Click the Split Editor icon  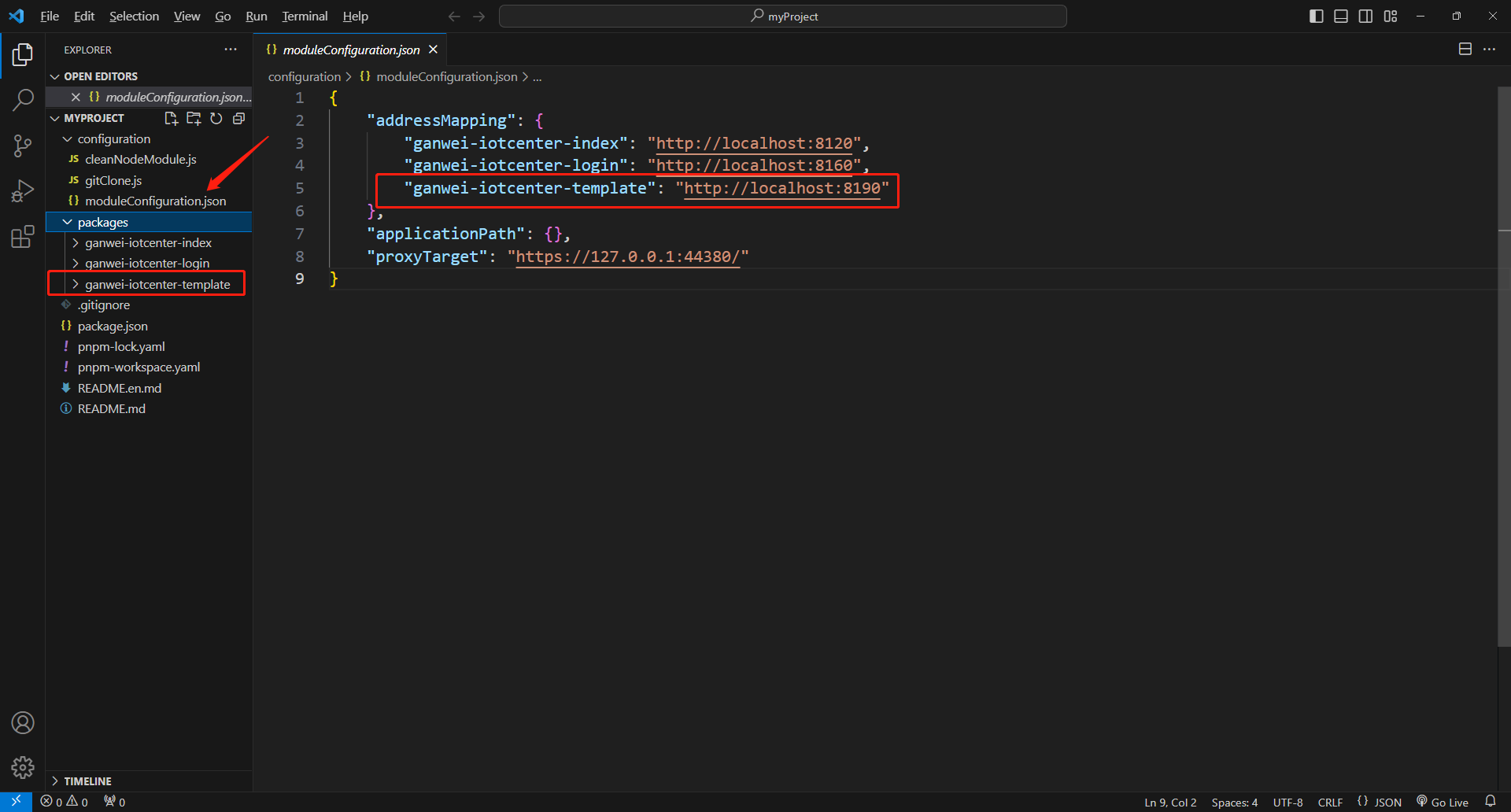pos(1465,49)
